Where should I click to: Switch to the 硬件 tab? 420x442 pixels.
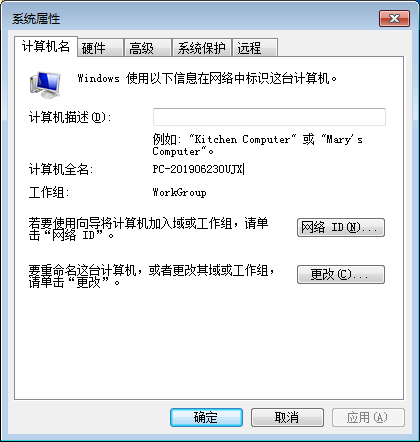101,48
